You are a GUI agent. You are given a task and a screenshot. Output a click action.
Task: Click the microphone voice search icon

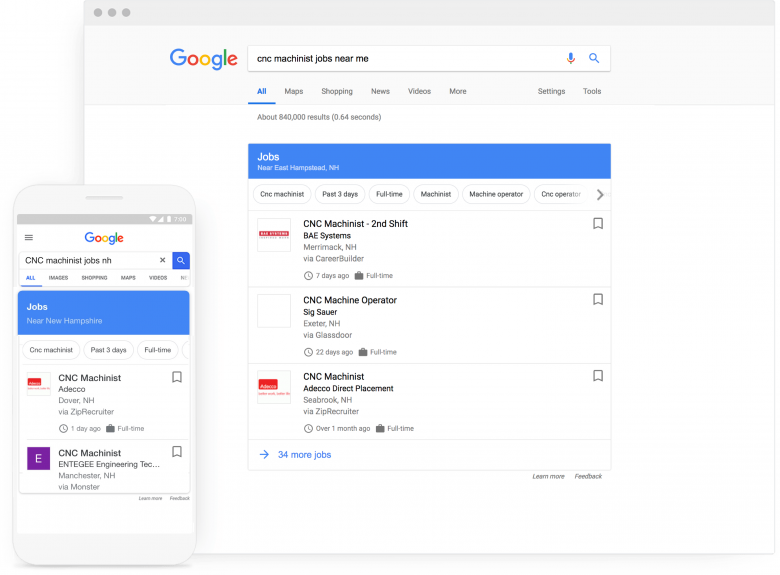(x=571, y=58)
